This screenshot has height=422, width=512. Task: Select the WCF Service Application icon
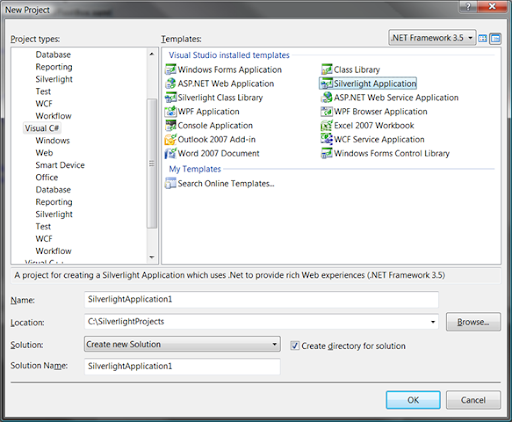327,139
